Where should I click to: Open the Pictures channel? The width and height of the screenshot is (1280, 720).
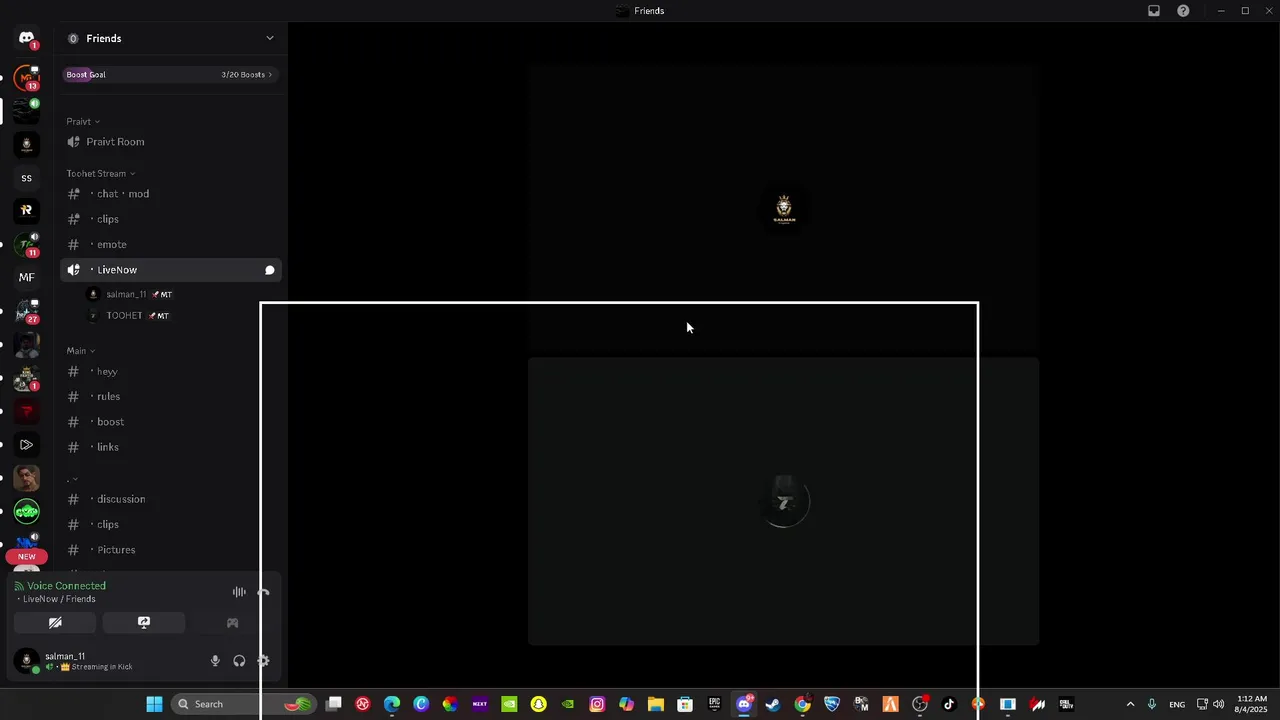click(x=171, y=550)
